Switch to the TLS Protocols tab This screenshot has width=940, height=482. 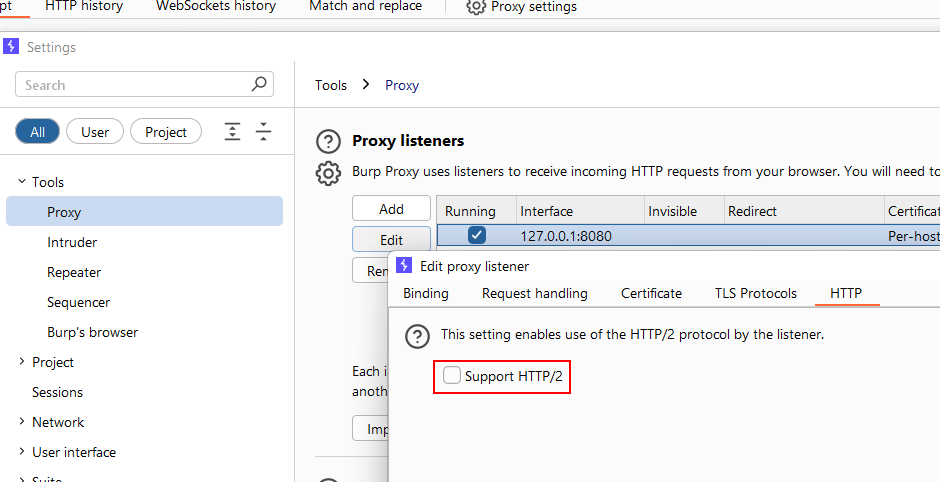click(755, 293)
